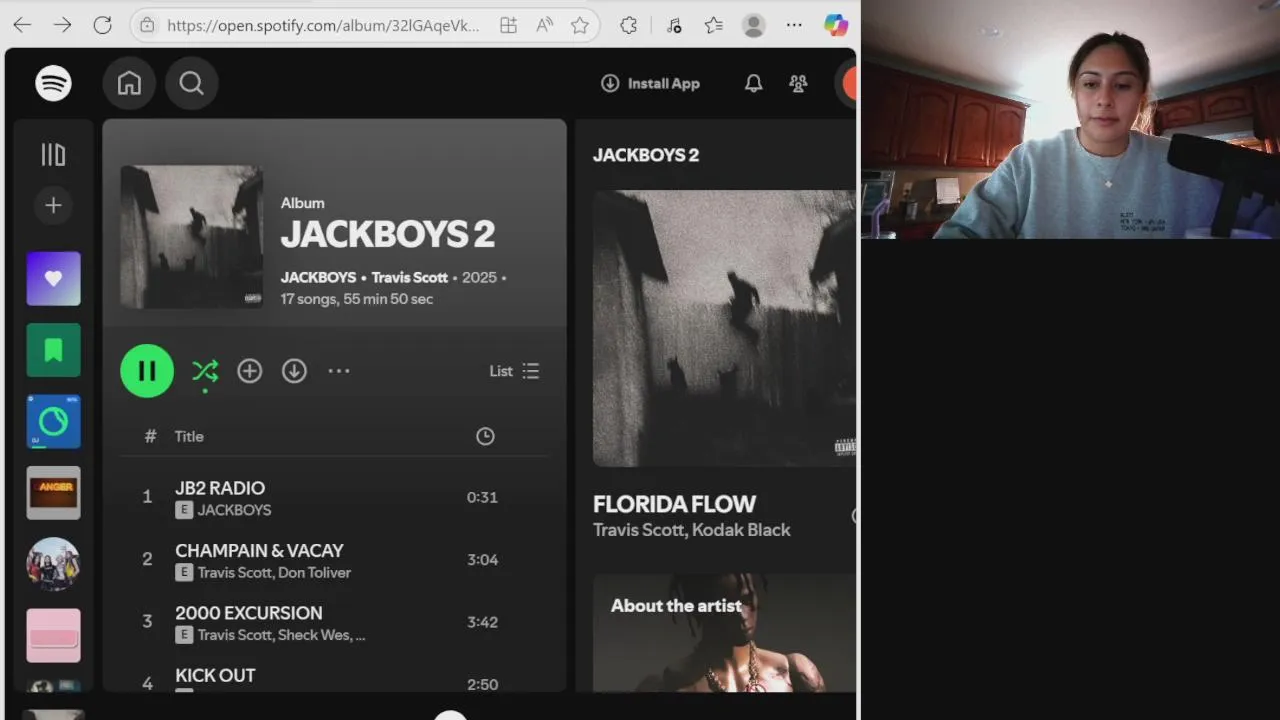Click the Spotify logo
This screenshot has height=720, width=1280.
pos(53,83)
